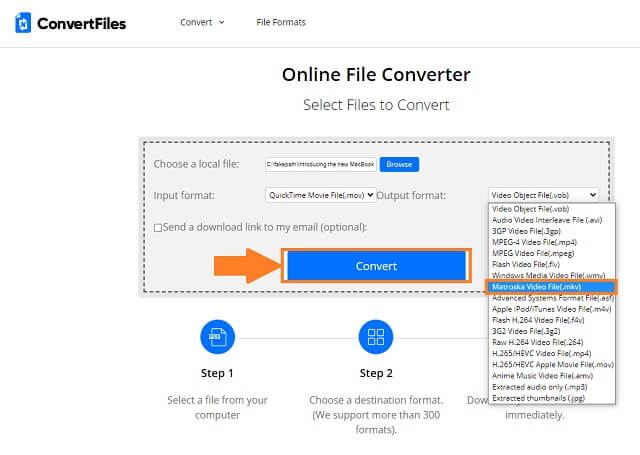Viewport: 640px width, 455px height.
Task: Choose H.265/HEVC Apple Movie File(.mov)
Action: click(551, 364)
